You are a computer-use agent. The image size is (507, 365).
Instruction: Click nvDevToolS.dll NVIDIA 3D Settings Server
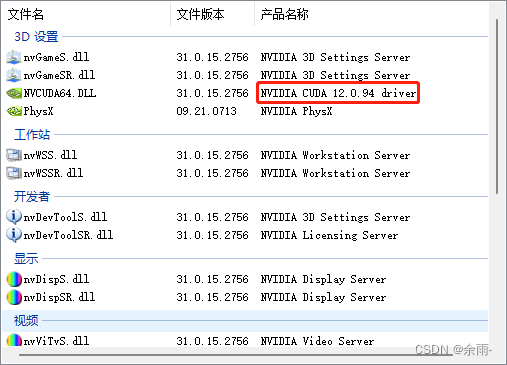point(335,217)
